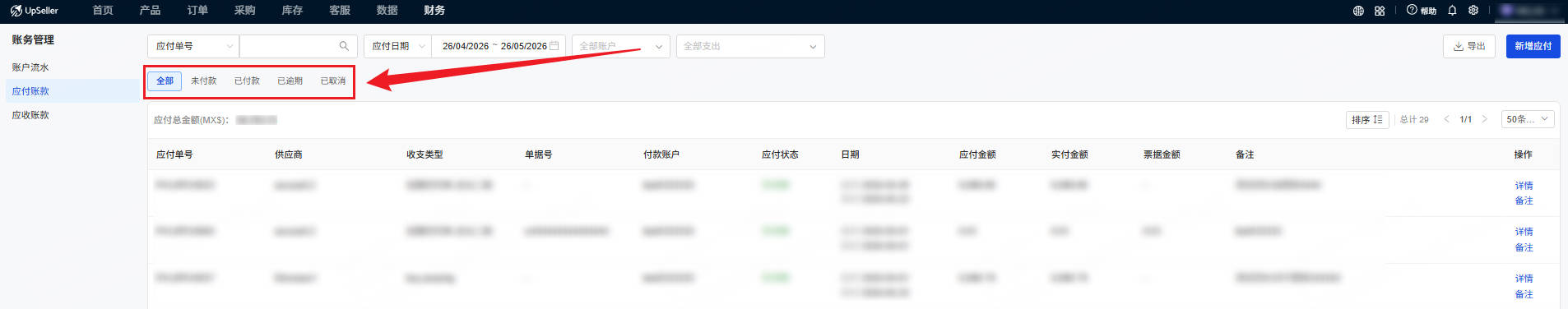Expand the 全部支出 dropdown
The width and height of the screenshot is (1568, 309).
(x=750, y=46)
